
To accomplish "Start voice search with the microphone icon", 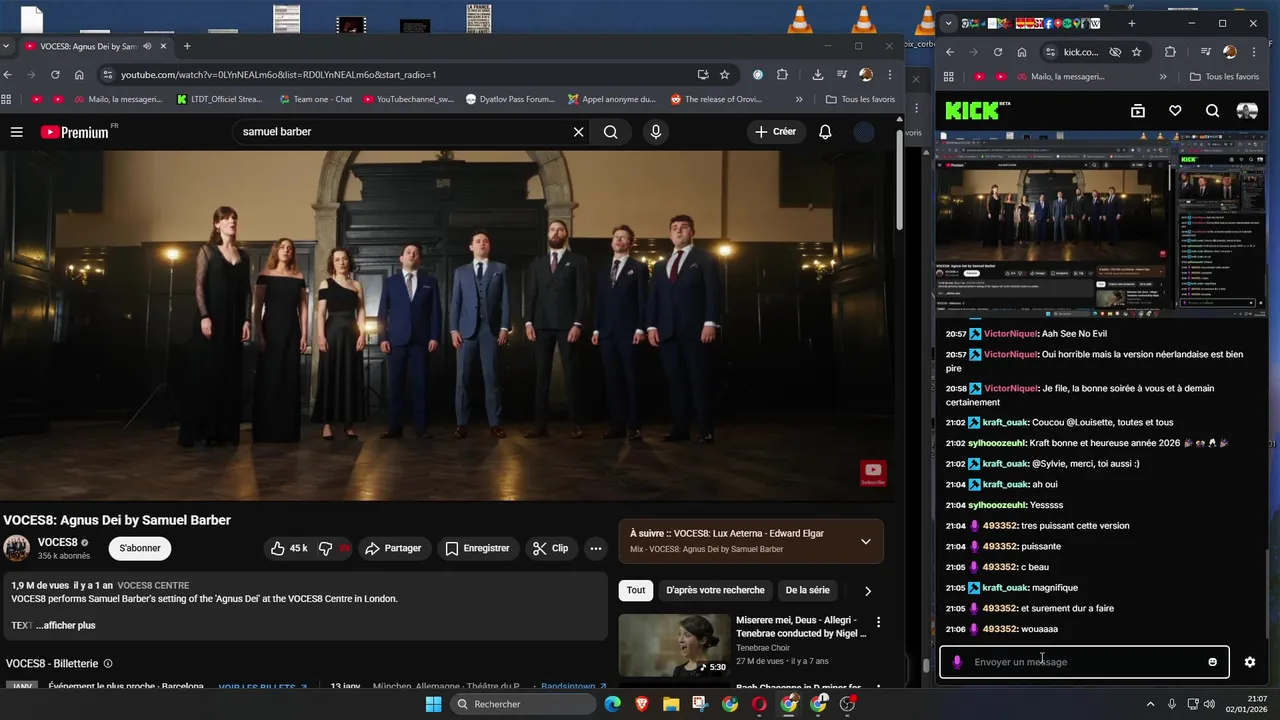I will click(x=656, y=132).
